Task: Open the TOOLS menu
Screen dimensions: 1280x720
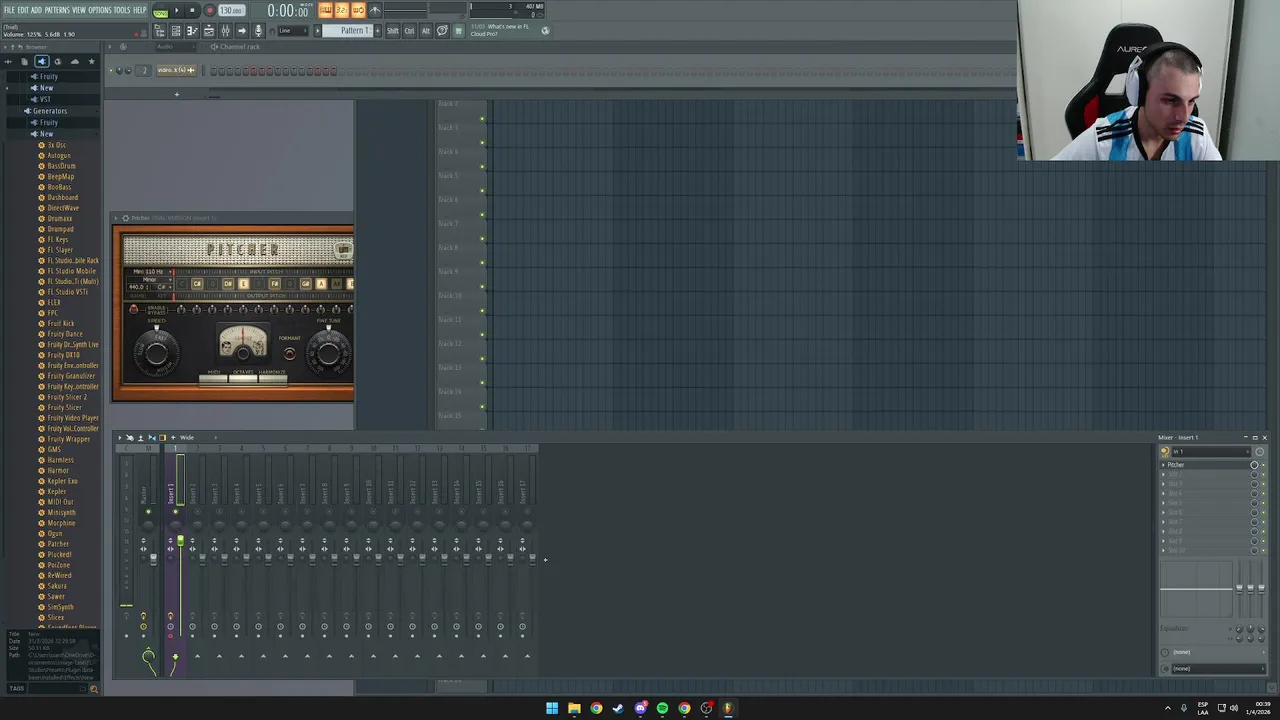Action: point(122,10)
